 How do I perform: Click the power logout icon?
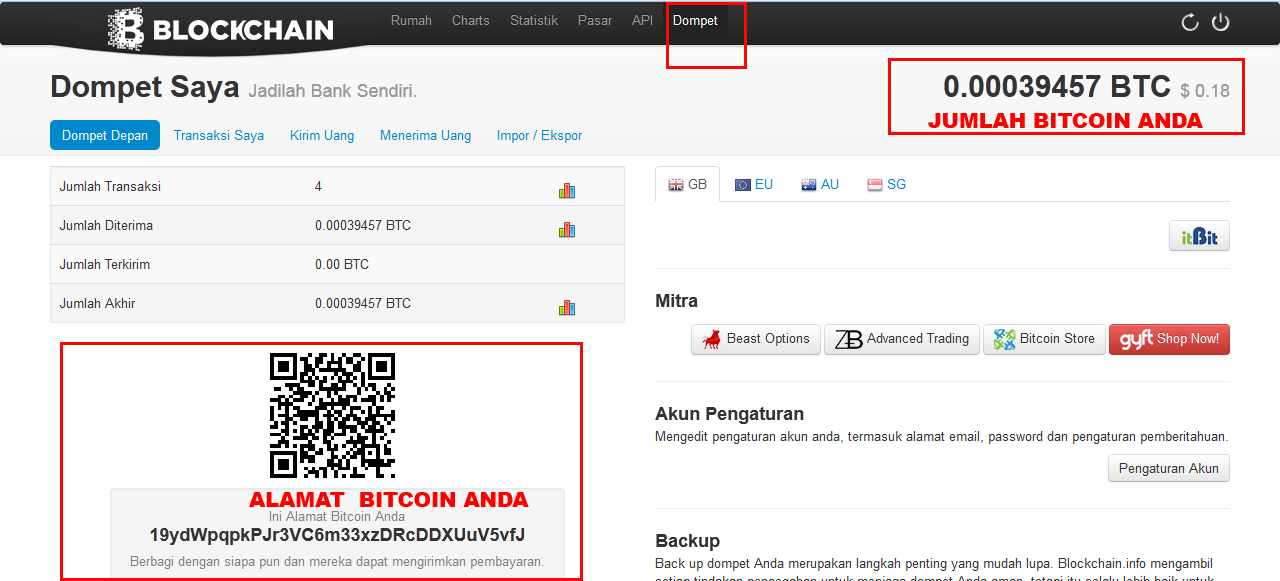pyautogui.click(x=1220, y=22)
